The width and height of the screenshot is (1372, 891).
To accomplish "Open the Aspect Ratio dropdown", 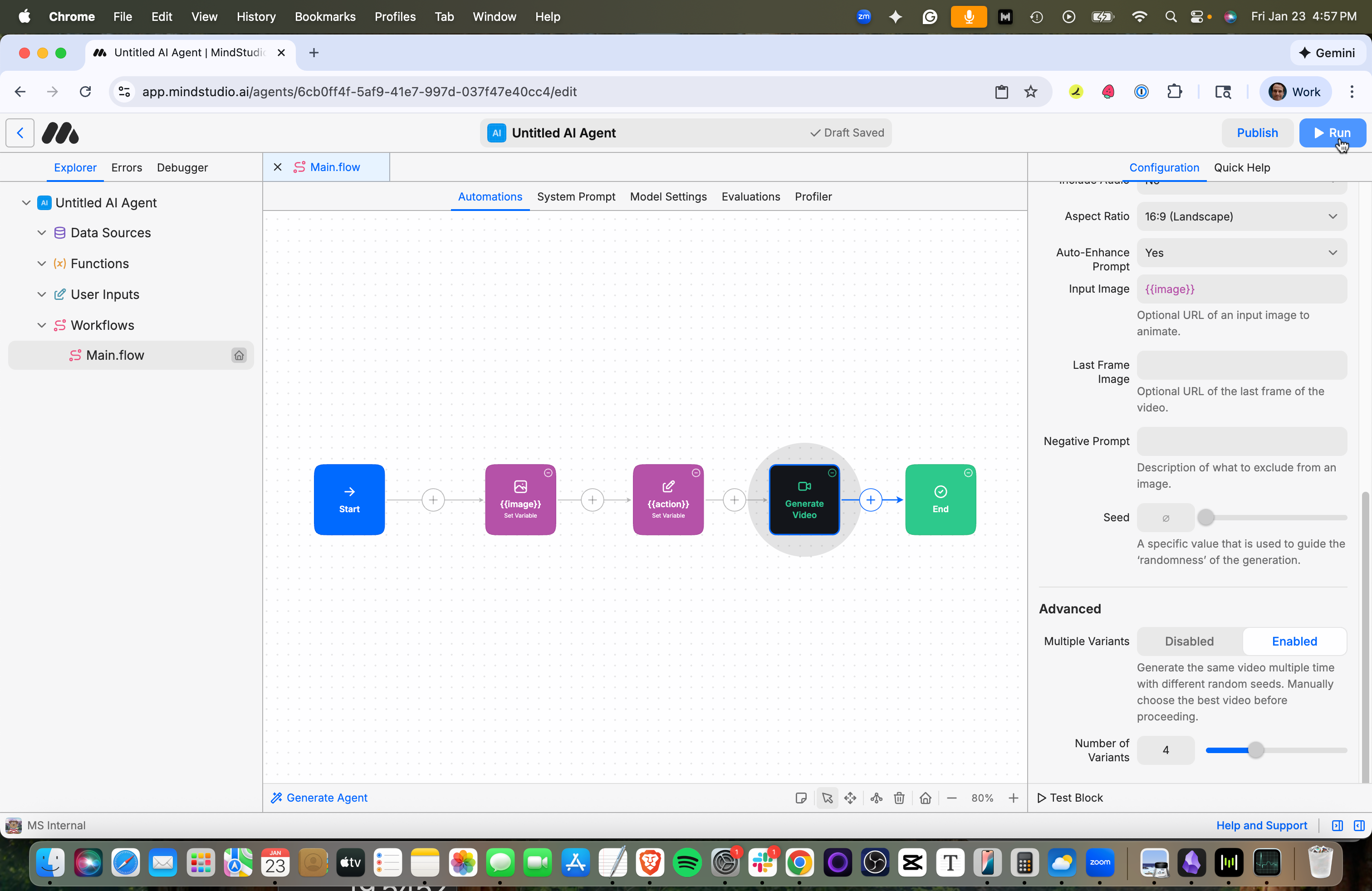I will [x=1241, y=217].
